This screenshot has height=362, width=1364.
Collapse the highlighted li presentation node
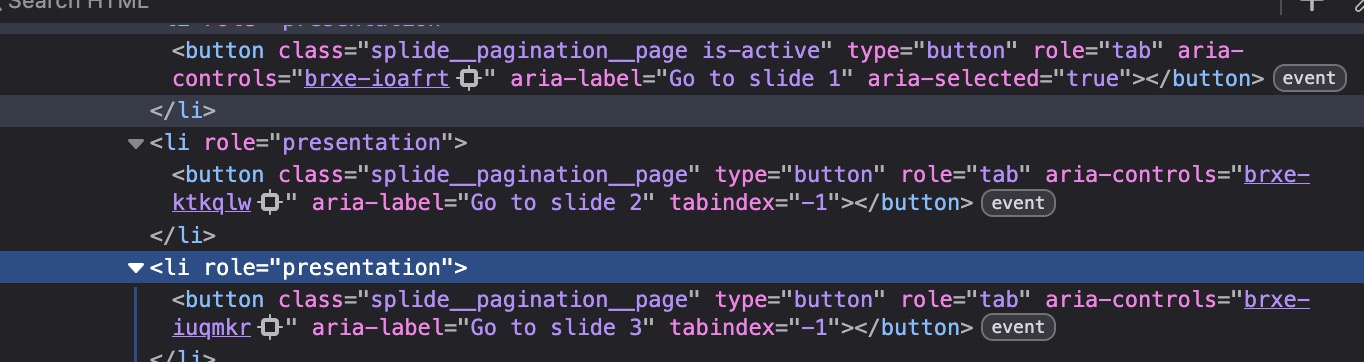pos(136,267)
